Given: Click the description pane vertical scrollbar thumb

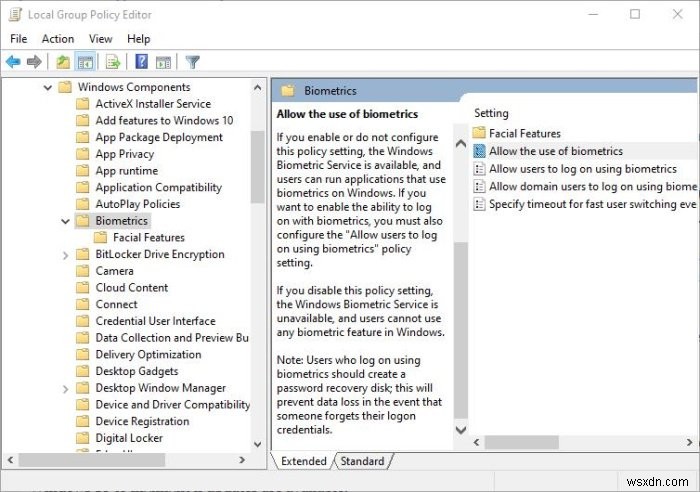Looking at the screenshot, I should 461,330.
